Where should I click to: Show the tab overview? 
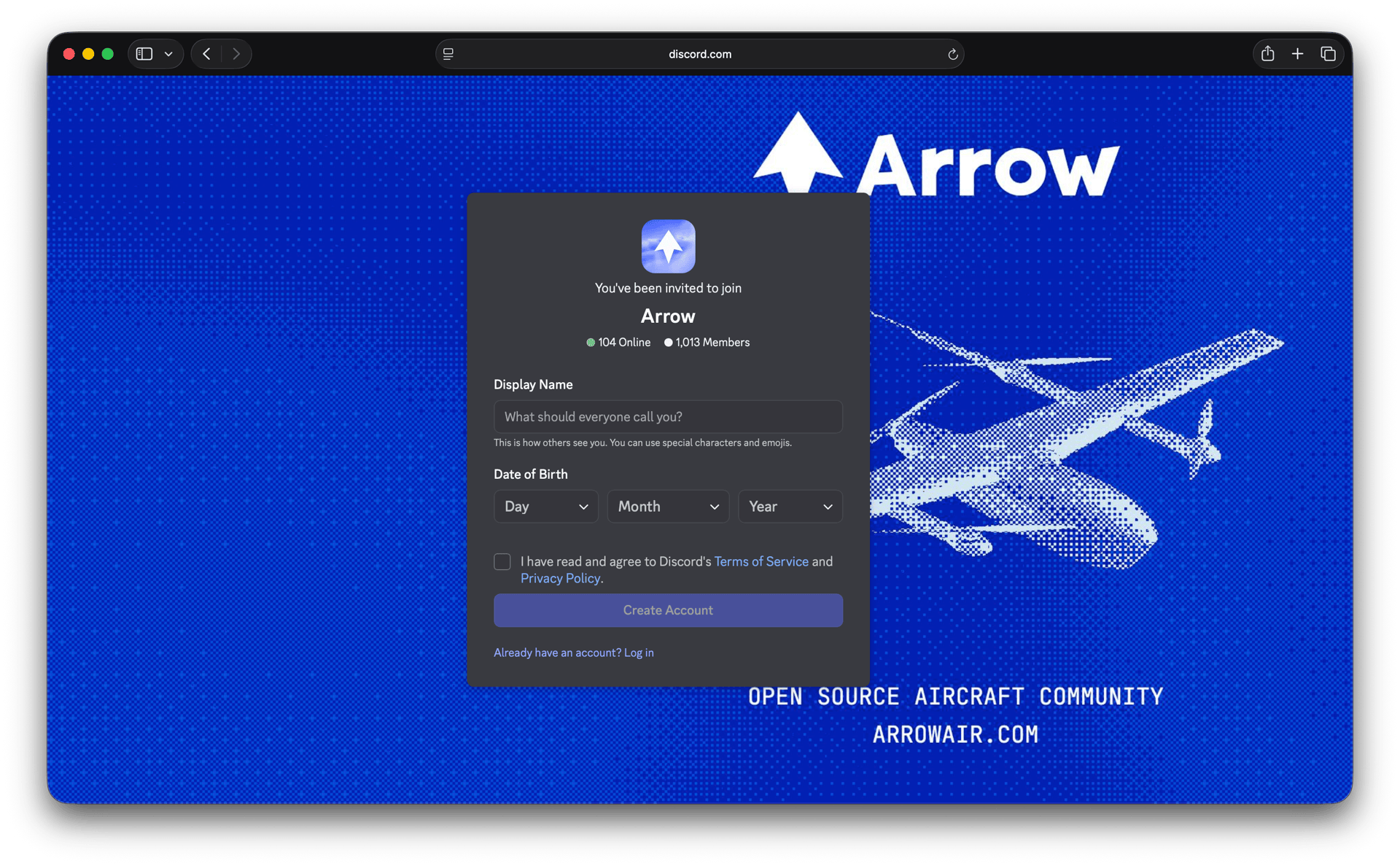(x=1328, y=54)
